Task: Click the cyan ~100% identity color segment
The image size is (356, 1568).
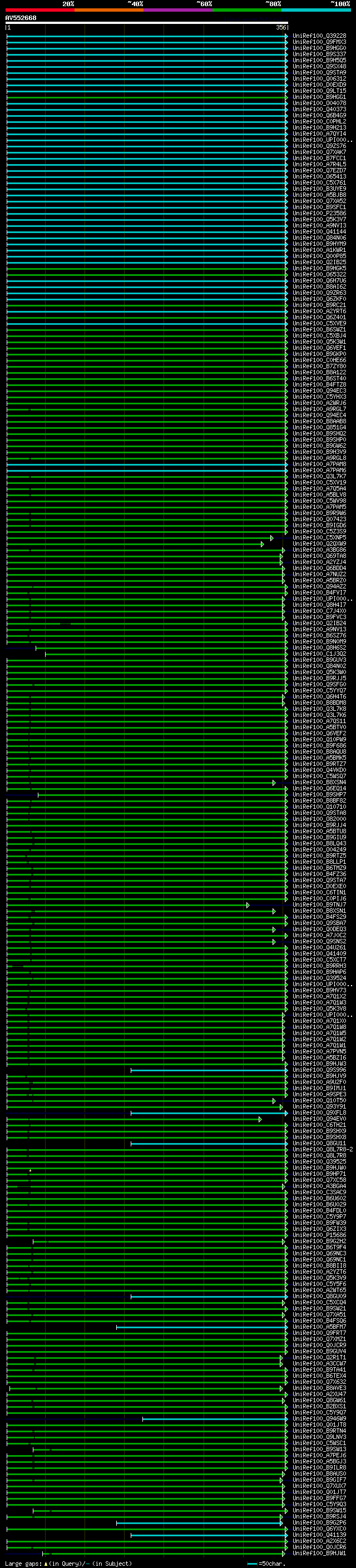Action: pyautogui.click(x=316, y=10)
